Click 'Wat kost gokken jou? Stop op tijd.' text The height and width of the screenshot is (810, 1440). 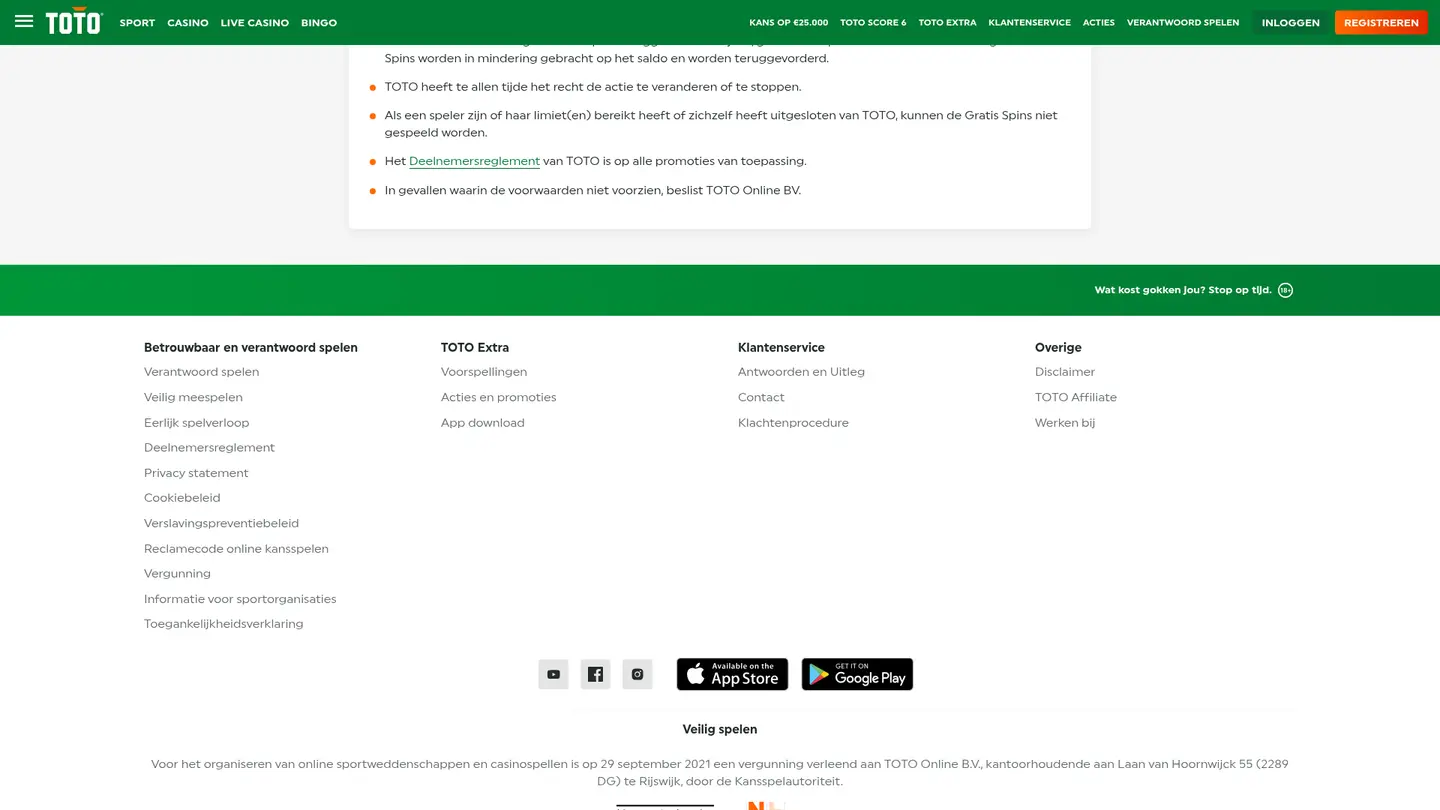coord(1183,290)
